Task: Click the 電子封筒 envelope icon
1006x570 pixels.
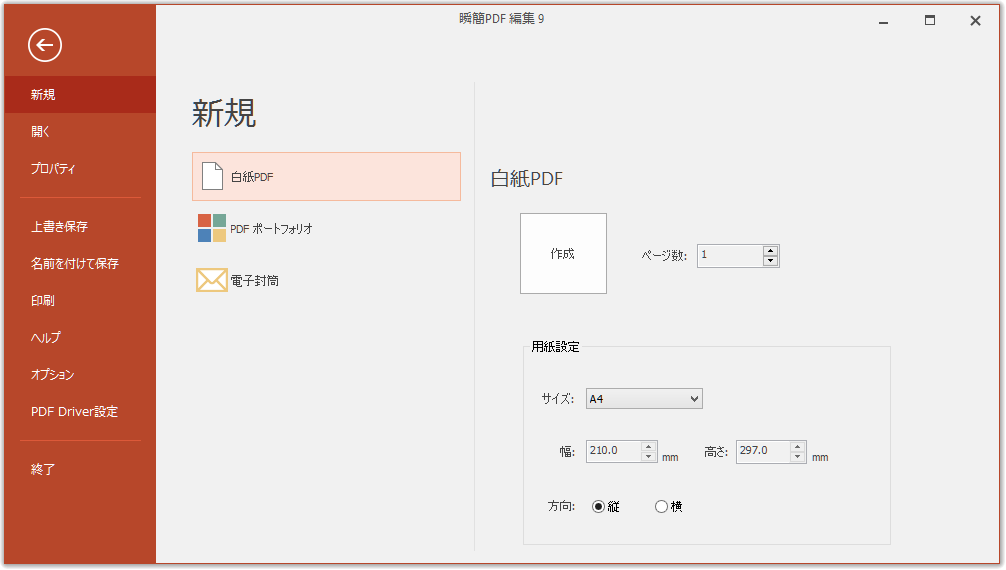Action: point(212,280)
